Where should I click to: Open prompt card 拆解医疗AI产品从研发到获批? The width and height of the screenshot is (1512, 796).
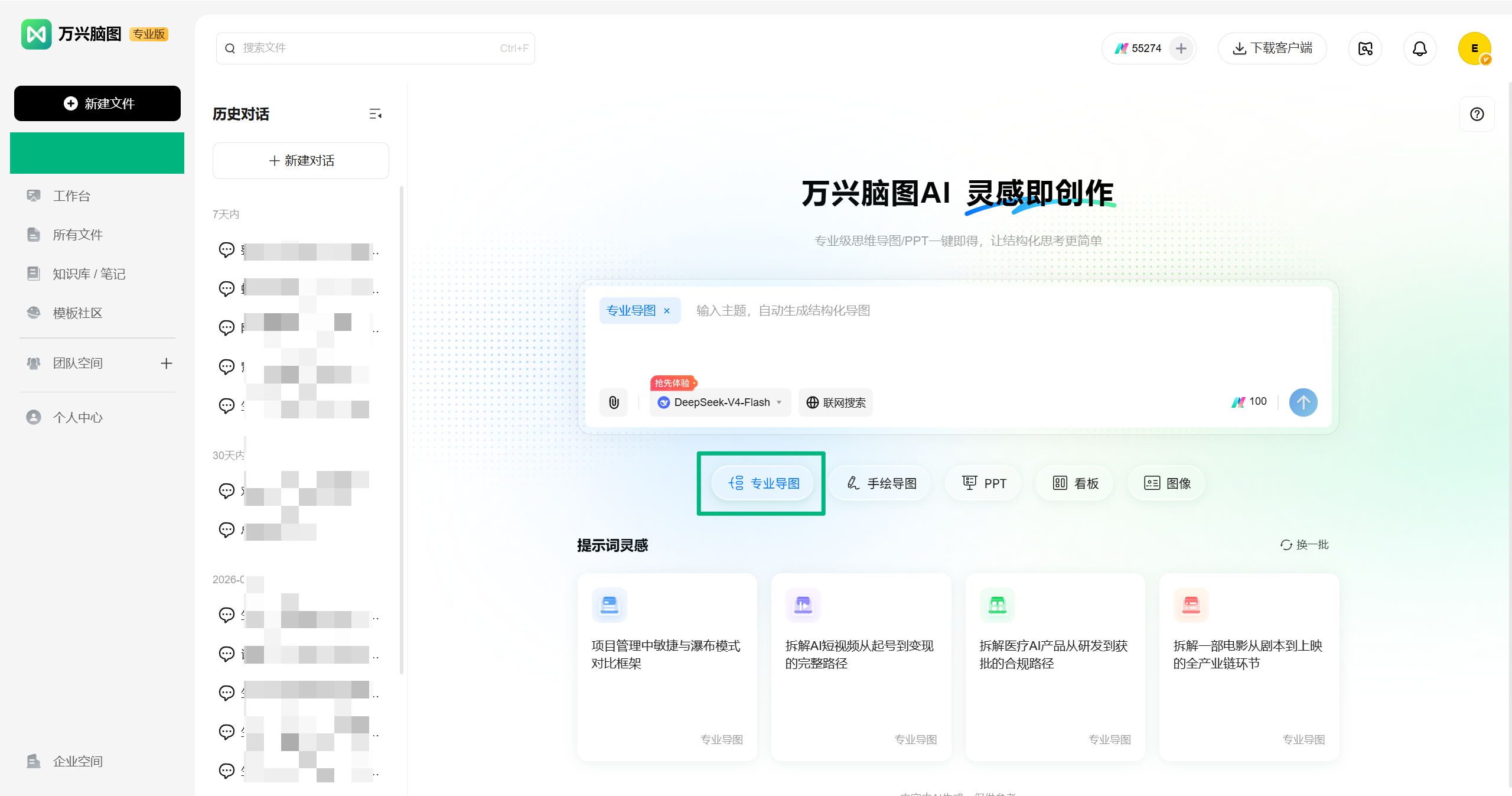1055,667
